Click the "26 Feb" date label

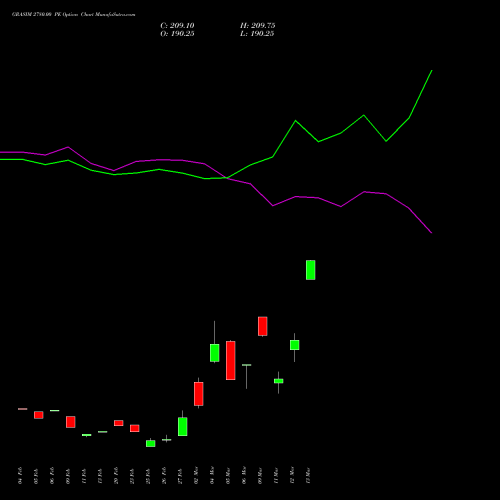164,476
